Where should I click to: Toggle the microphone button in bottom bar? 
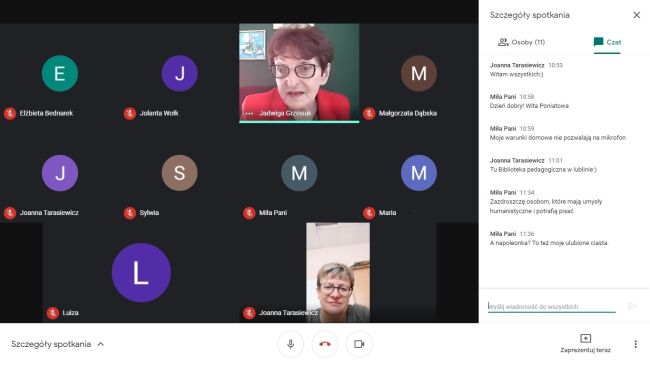click(290, 344)
